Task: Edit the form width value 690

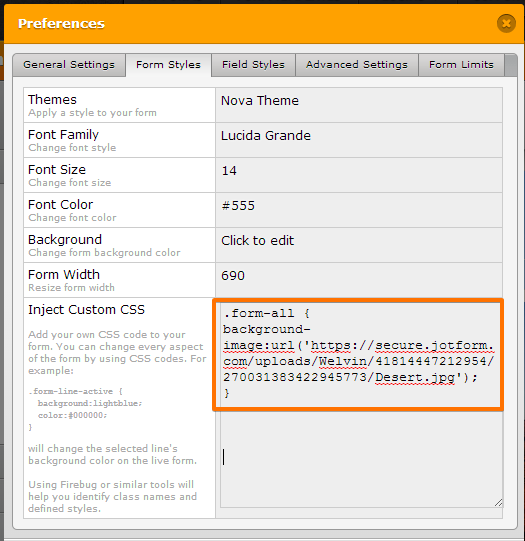Action: click(359, 280)
